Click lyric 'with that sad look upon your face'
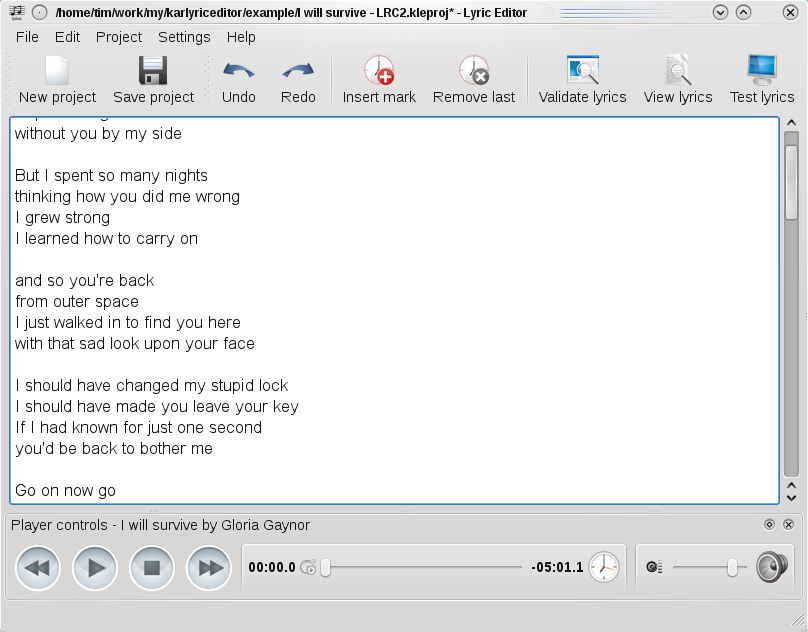808x632 pixels. [134, 343]
